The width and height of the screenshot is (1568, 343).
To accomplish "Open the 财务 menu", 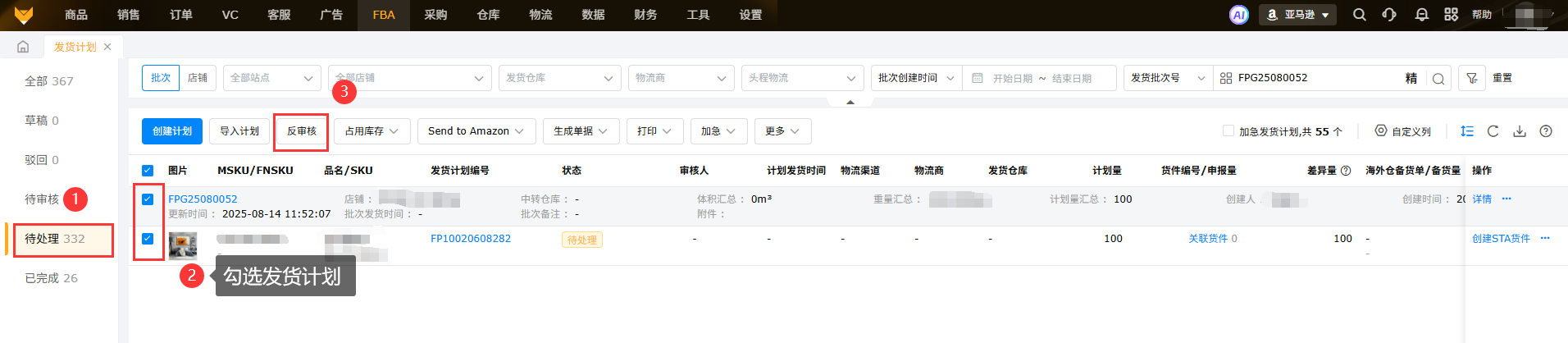I will pos(646,15).
